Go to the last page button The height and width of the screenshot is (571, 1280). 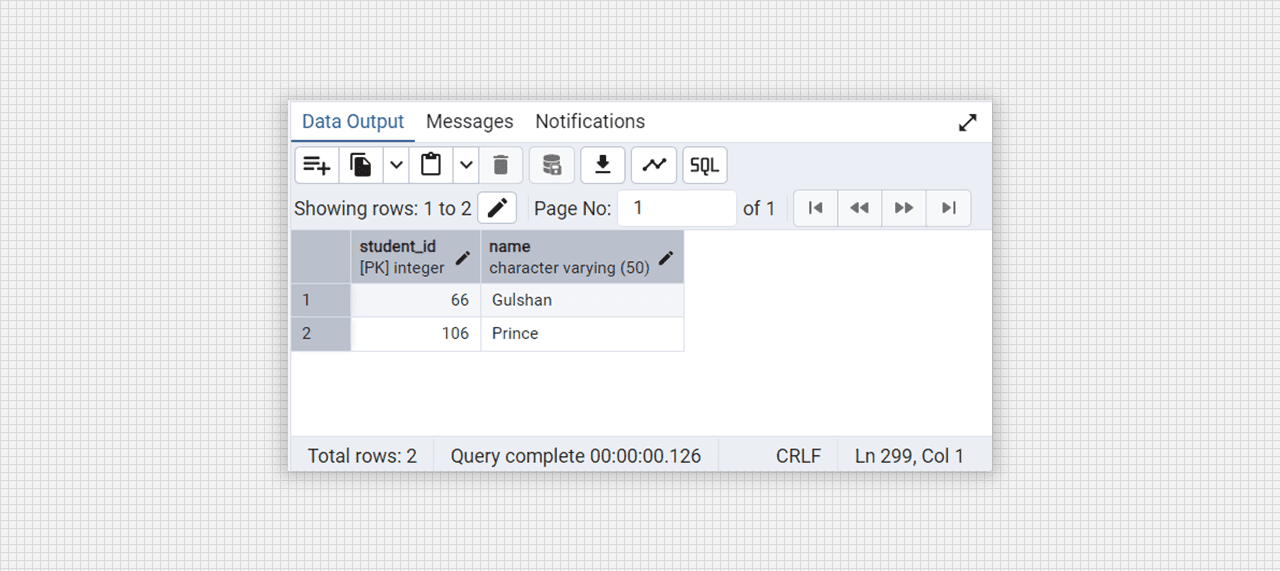(949, 208)
